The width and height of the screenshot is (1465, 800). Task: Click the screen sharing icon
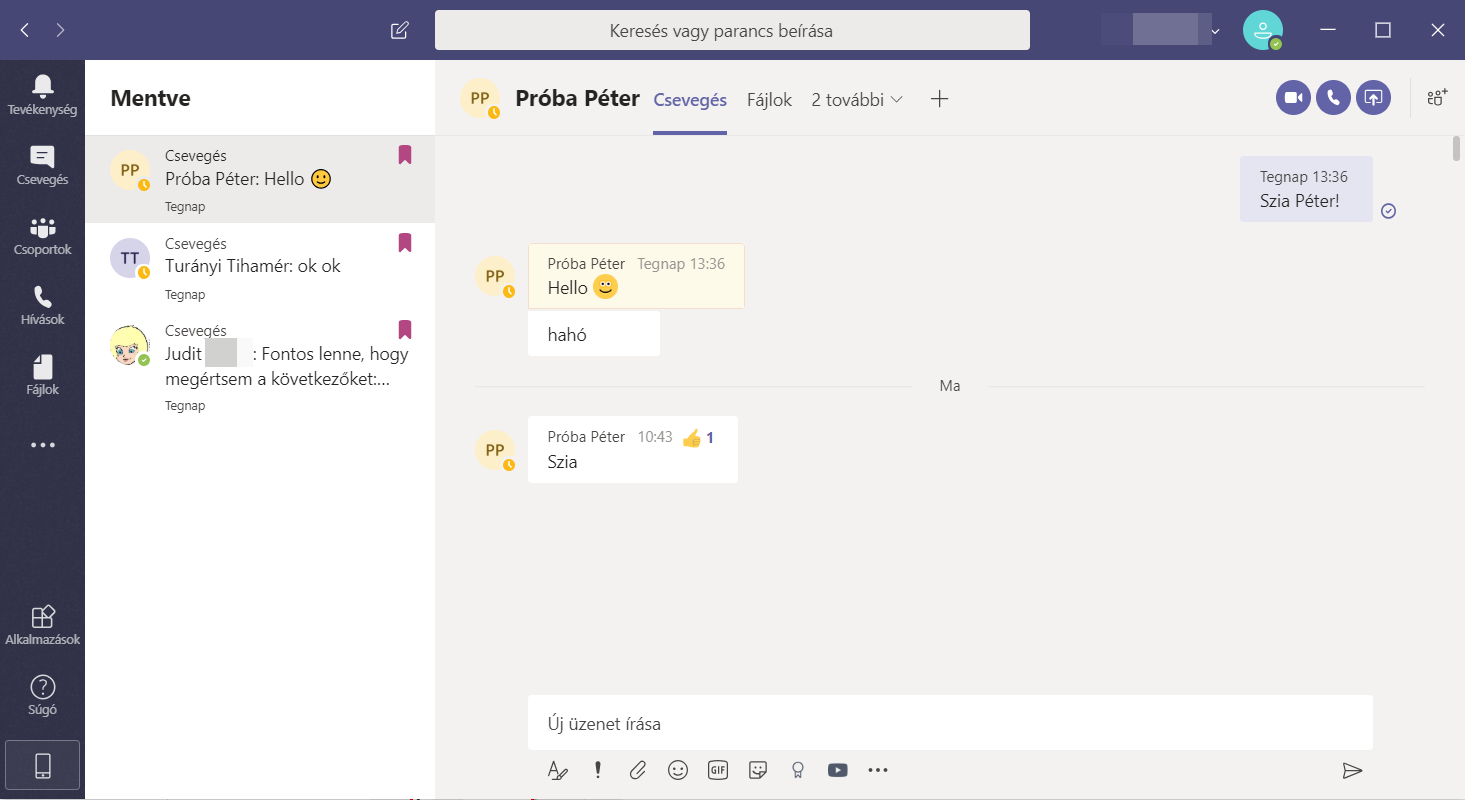(1374, 98)
